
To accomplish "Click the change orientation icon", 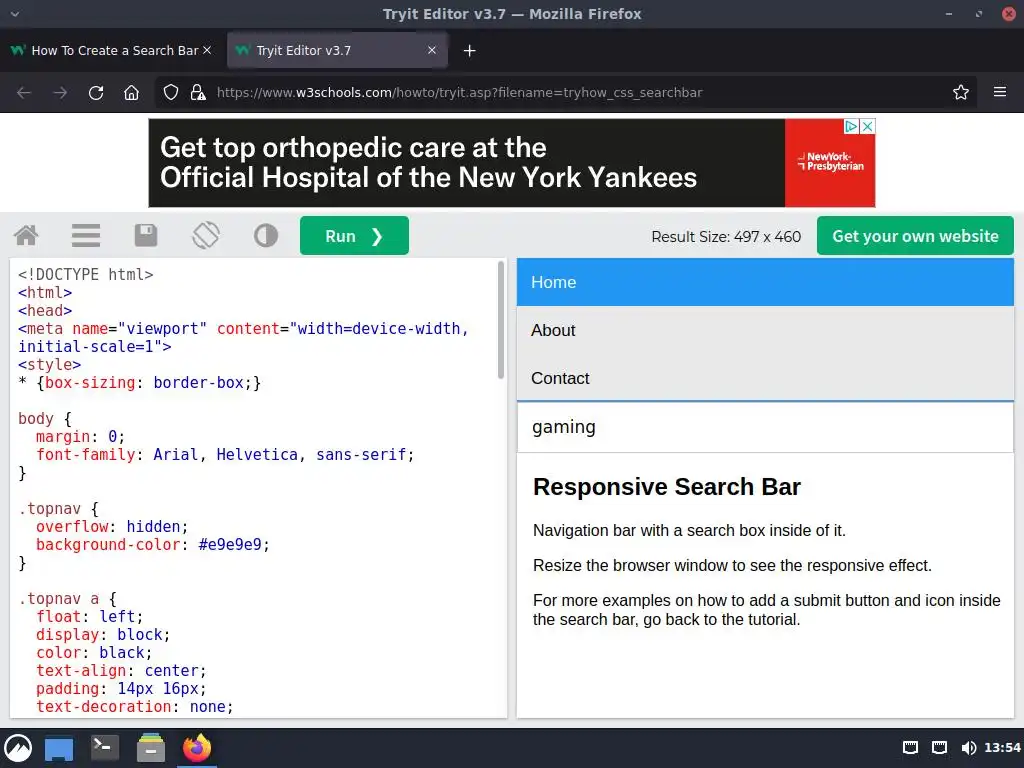I will [206, 236].
